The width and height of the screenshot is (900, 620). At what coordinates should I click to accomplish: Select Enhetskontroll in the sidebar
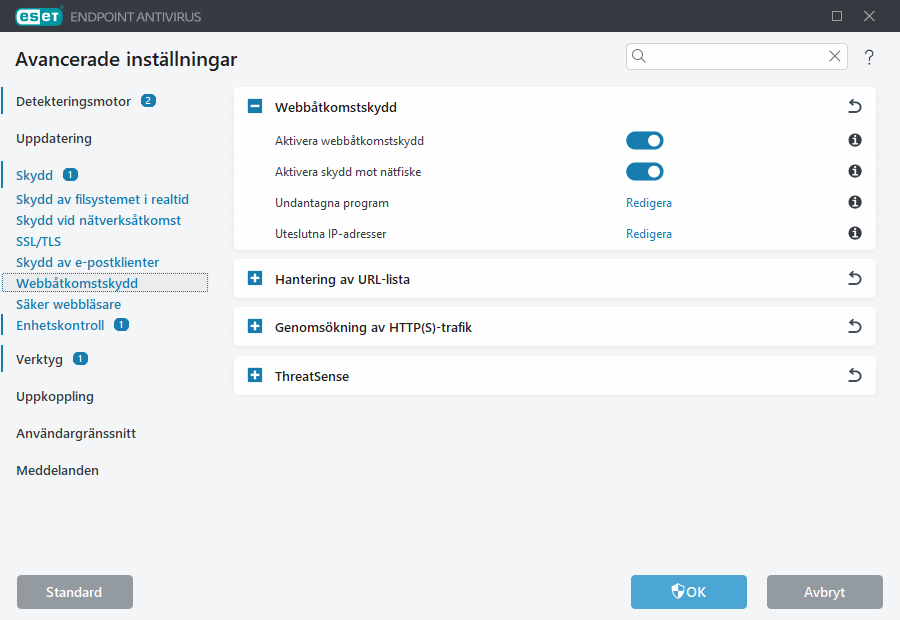click(x=61, y=324)
